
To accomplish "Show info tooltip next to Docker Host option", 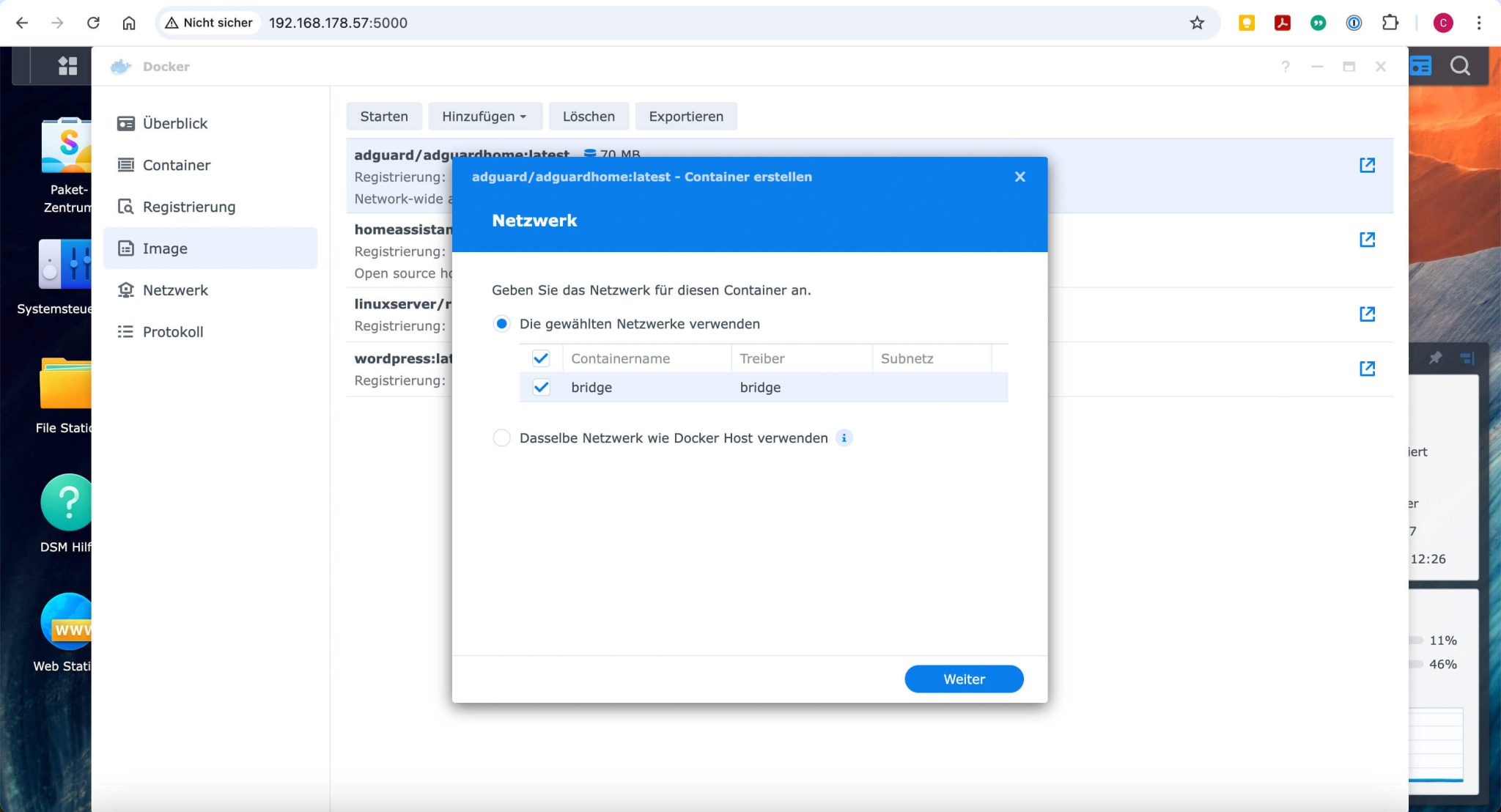I will 844,438.
